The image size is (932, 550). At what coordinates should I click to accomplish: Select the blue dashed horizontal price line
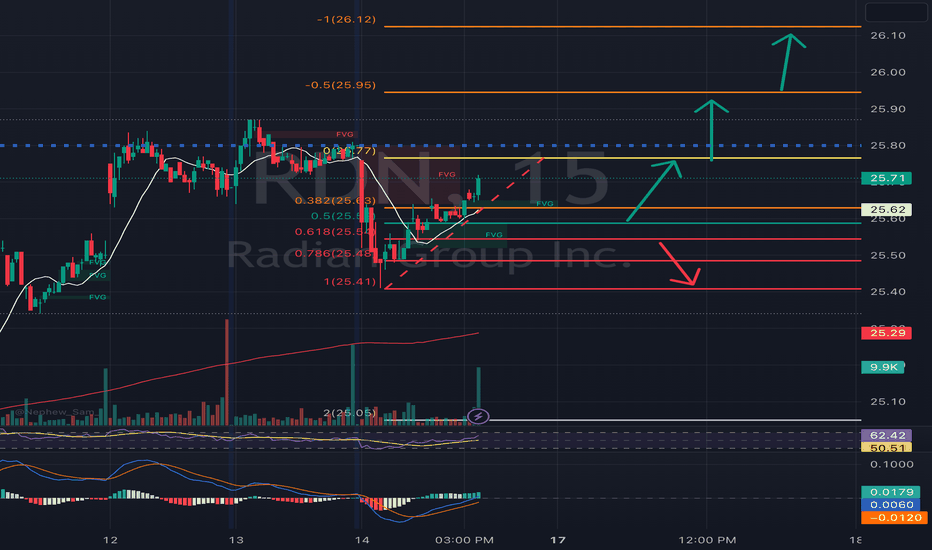coord(430,145)
